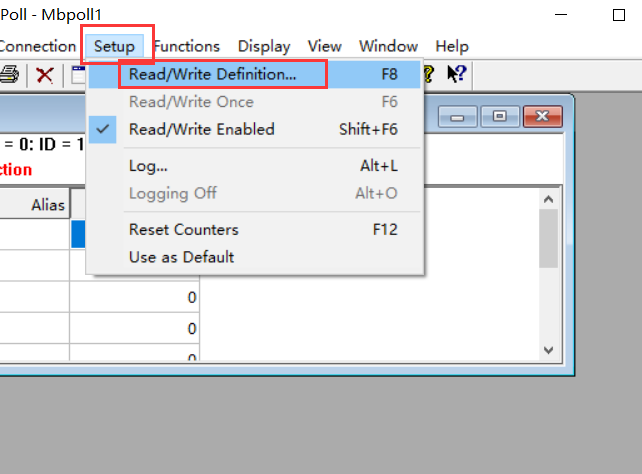642x474 pixels.
Task: Open the Display menu
Action: 264,46
